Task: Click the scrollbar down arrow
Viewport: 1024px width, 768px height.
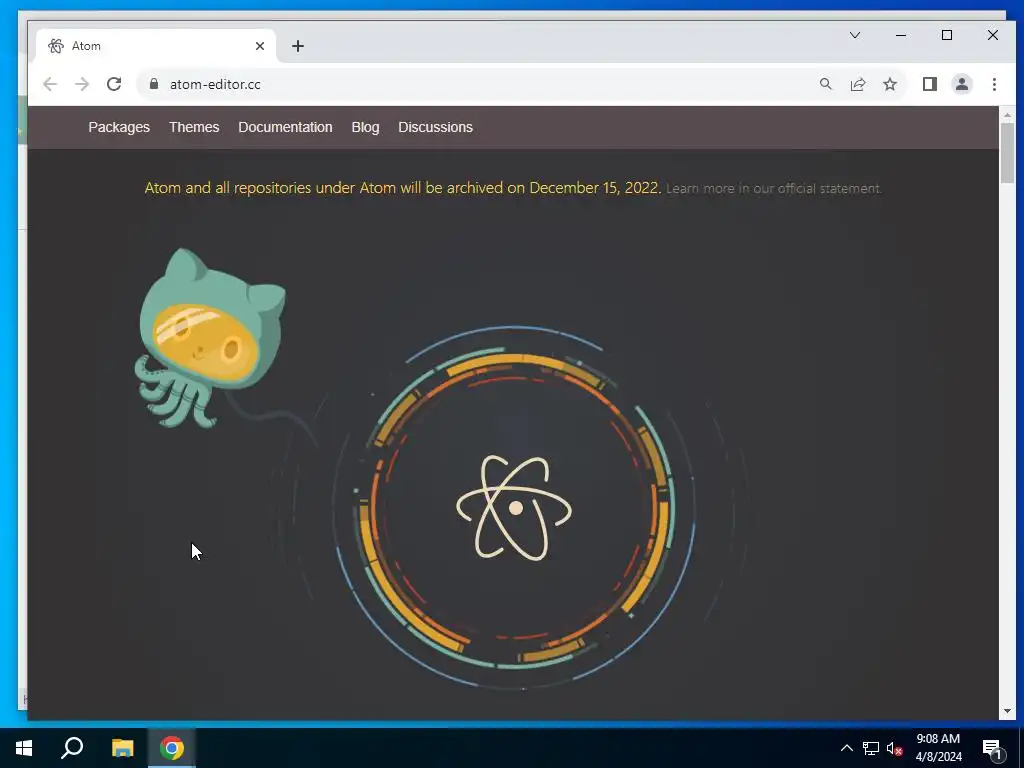Action: coord(1007,711)
